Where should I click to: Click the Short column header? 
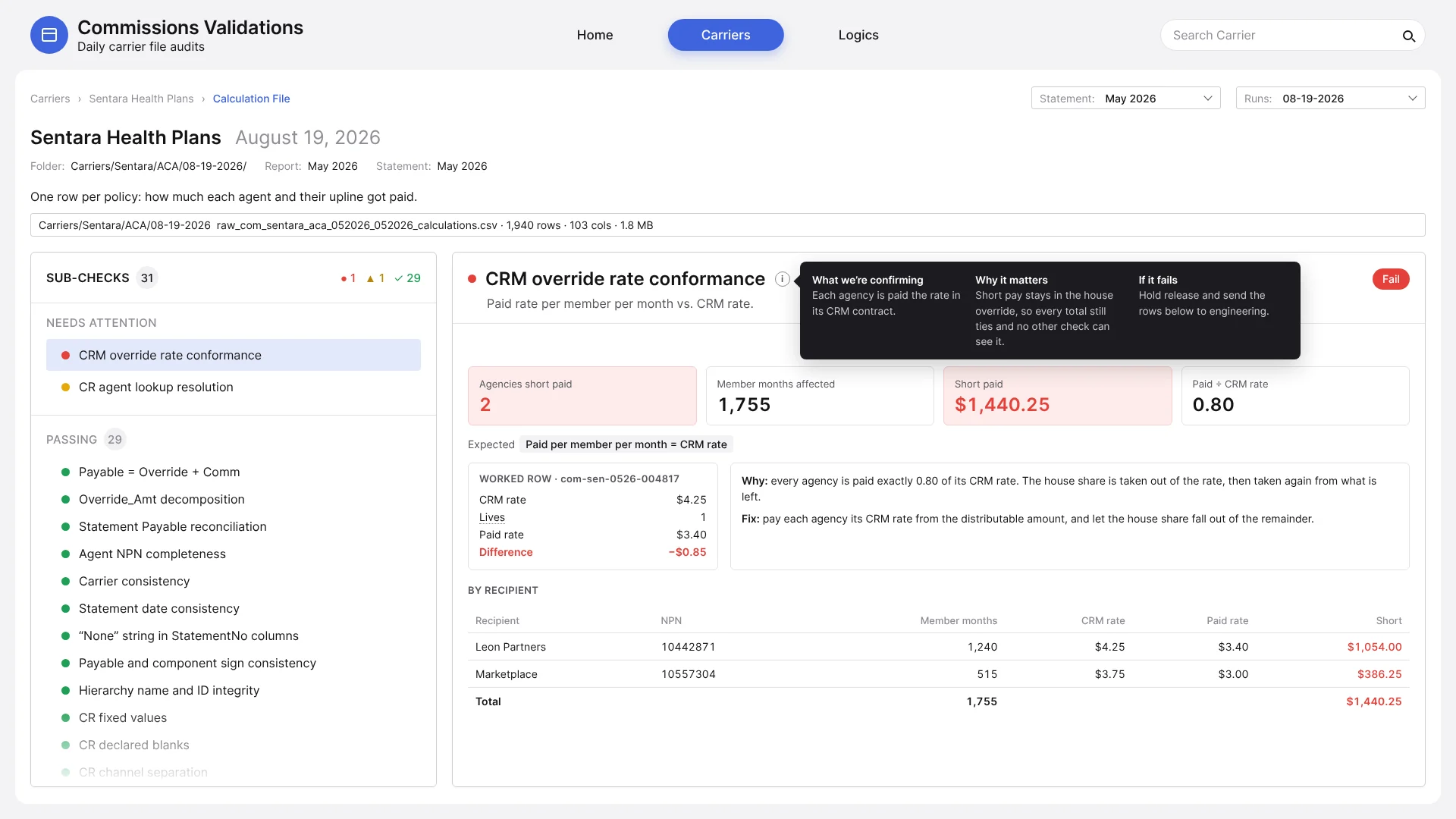coord(1389,620)
